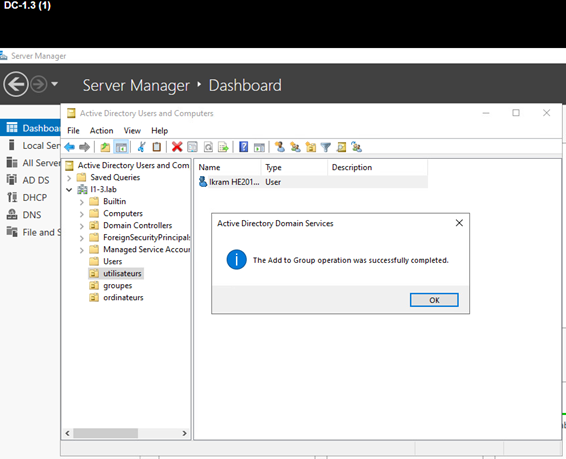Click the Refresh toolbar icon
This screenshot has height=459, width=566.
208,147
